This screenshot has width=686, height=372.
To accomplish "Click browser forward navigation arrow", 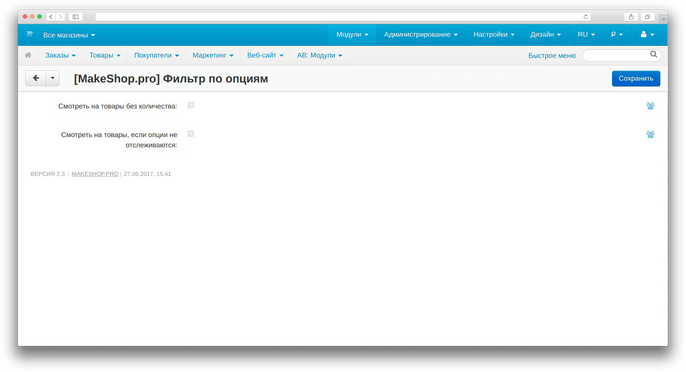I will tap(61, 17).
